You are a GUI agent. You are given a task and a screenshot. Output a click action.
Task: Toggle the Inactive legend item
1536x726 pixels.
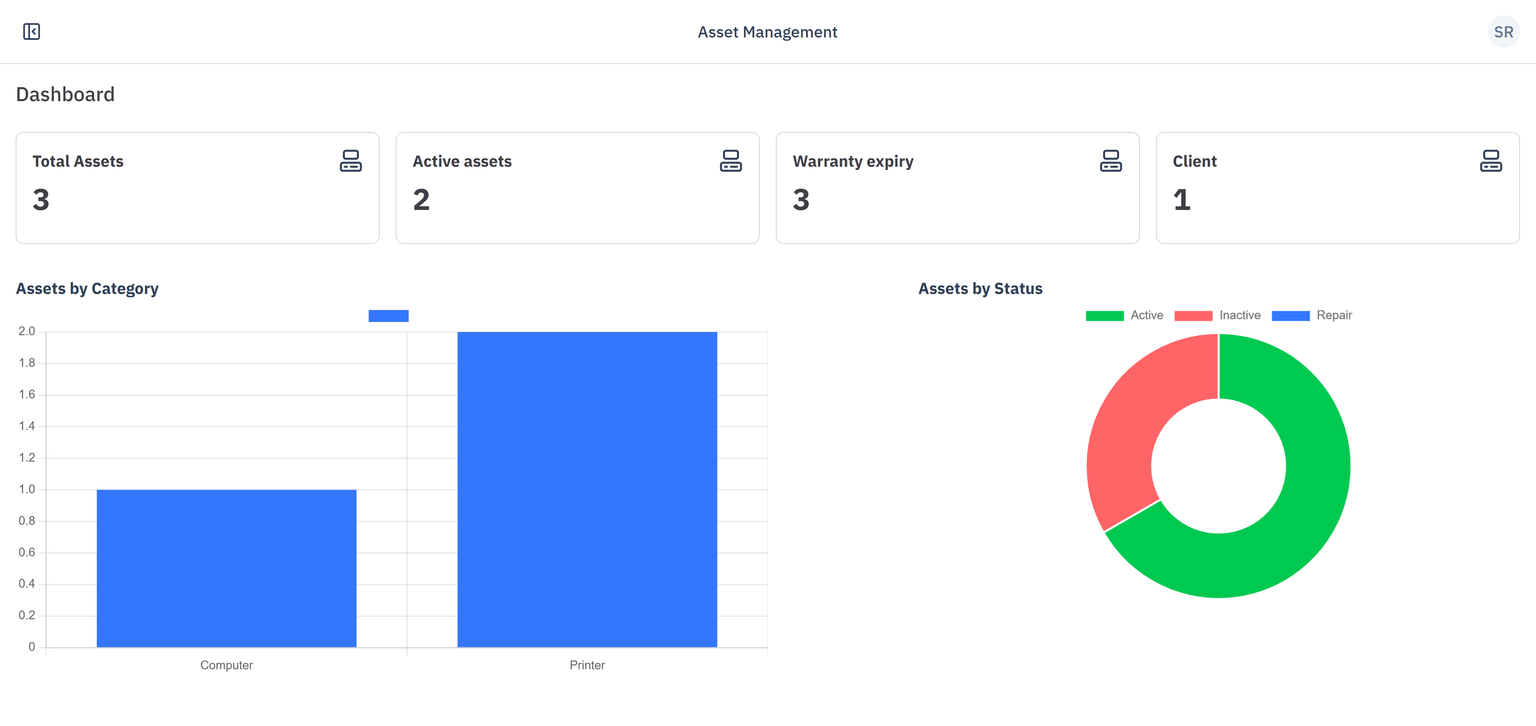1218,315
